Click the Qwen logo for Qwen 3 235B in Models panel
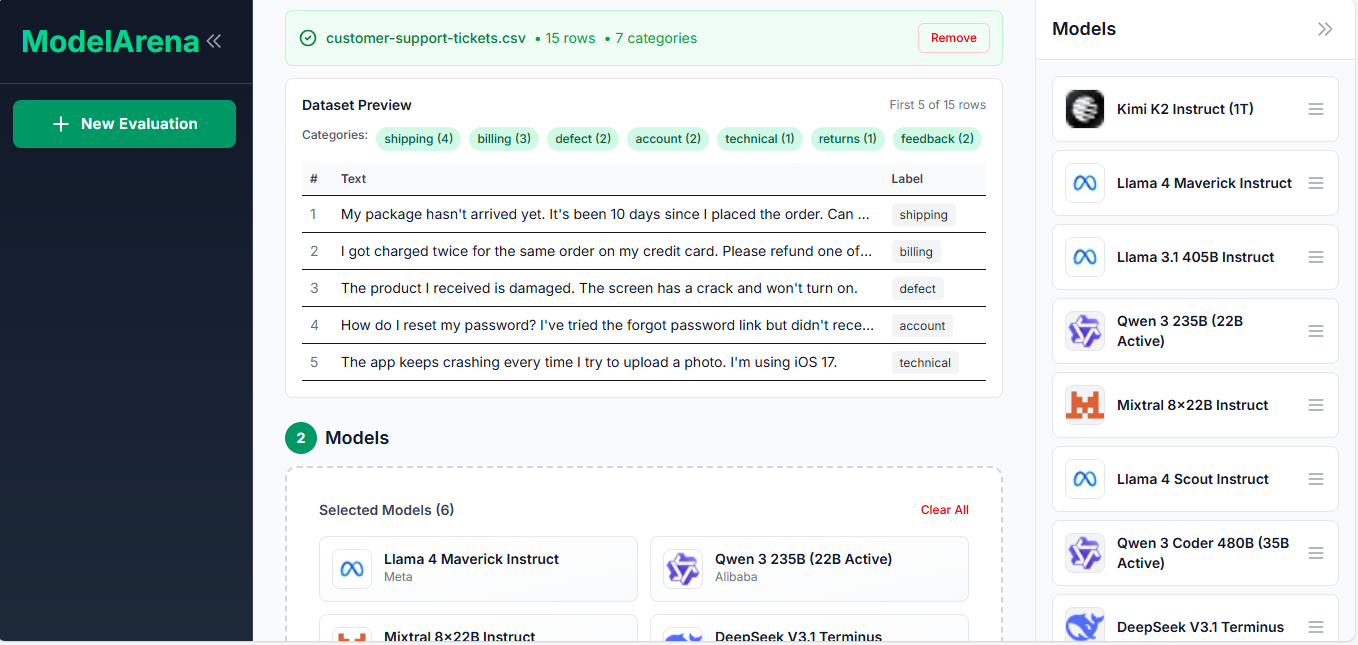This screenshot has height=645, width=1358. (x=1085, y=331)
